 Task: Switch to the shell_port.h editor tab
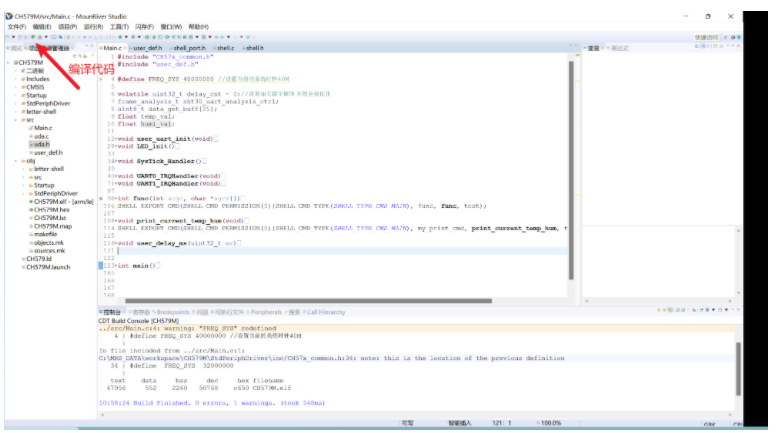coord(189,48)
